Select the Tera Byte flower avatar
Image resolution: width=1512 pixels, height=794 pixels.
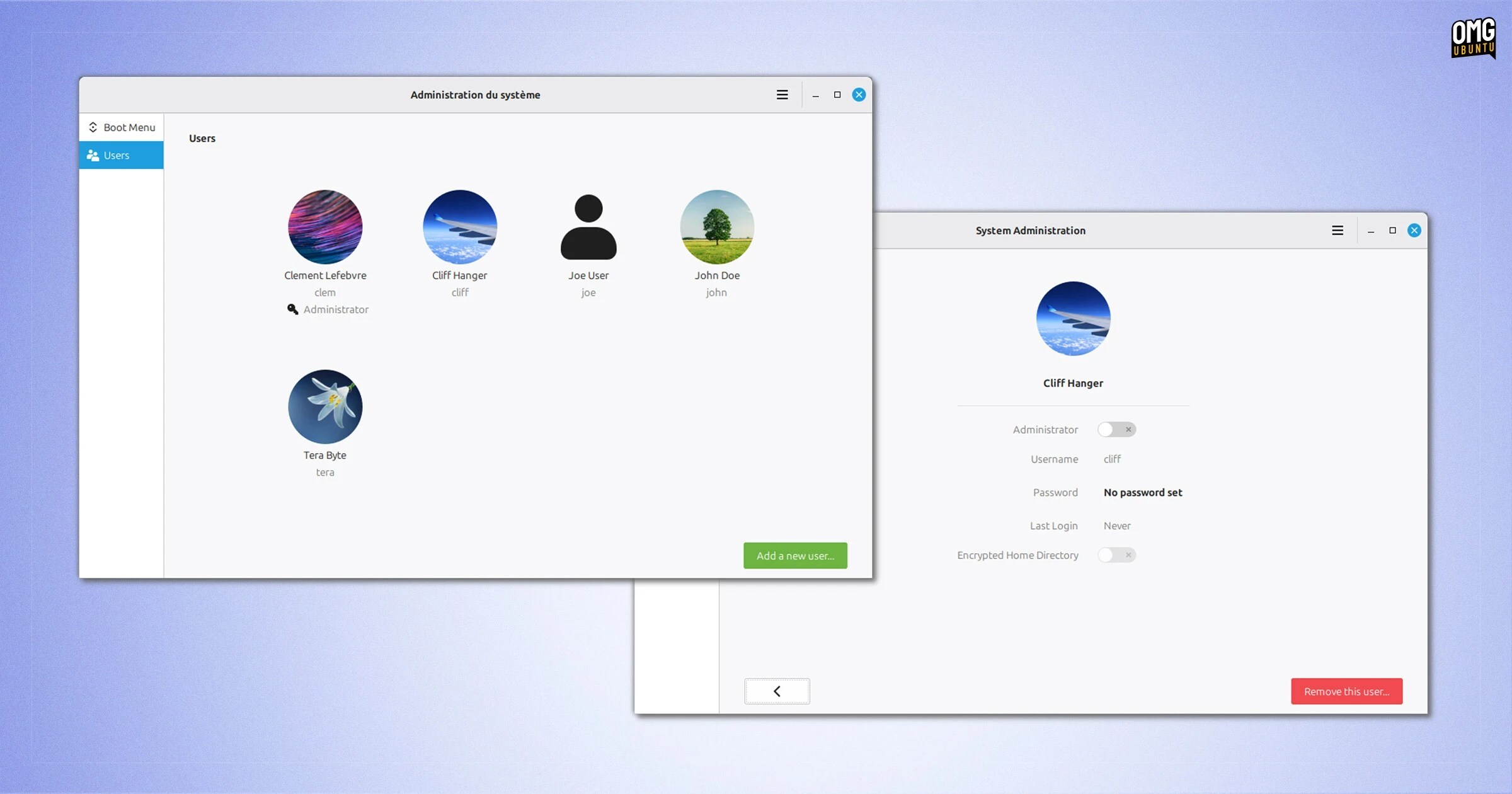[x=325, y=407]
